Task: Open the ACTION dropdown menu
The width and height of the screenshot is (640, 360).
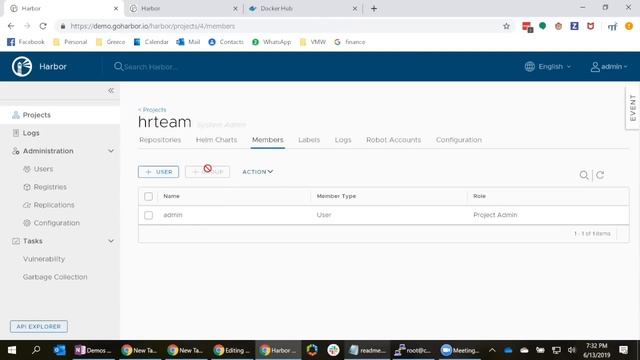Action: click(x=258, y=172)
